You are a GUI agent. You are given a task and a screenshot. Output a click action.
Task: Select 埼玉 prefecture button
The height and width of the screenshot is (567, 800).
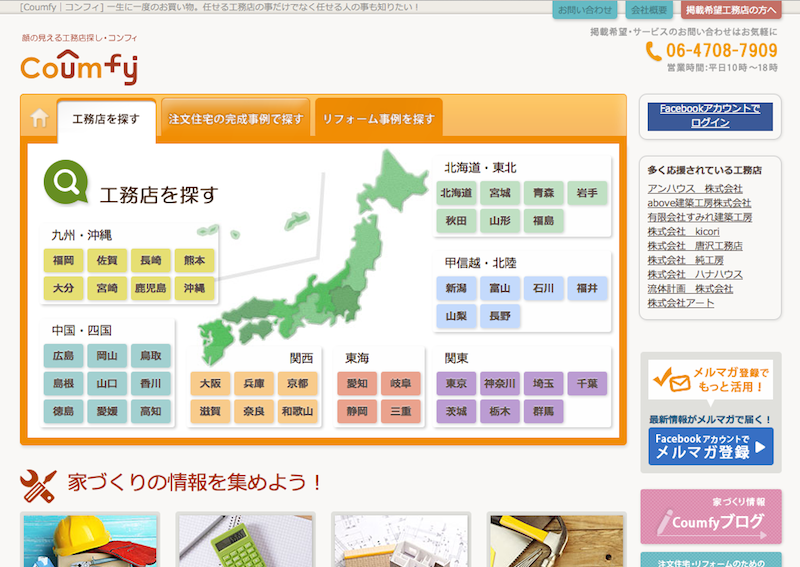click(x=544, y=383)
